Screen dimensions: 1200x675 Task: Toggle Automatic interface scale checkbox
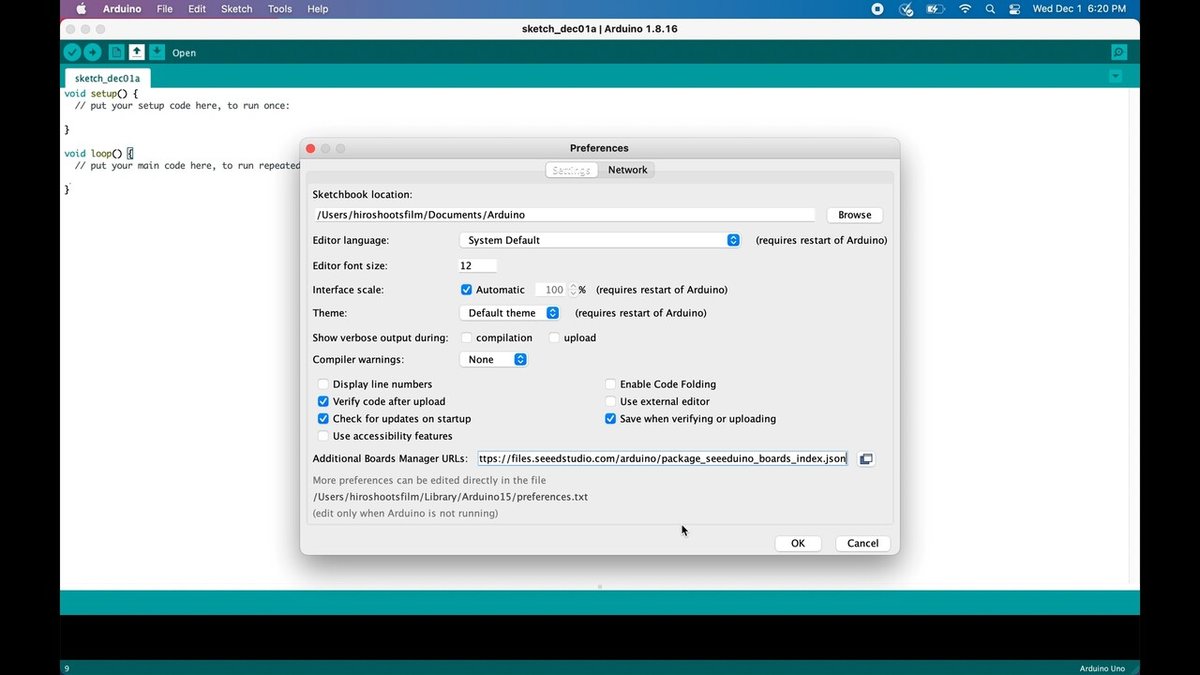[466, 290]
